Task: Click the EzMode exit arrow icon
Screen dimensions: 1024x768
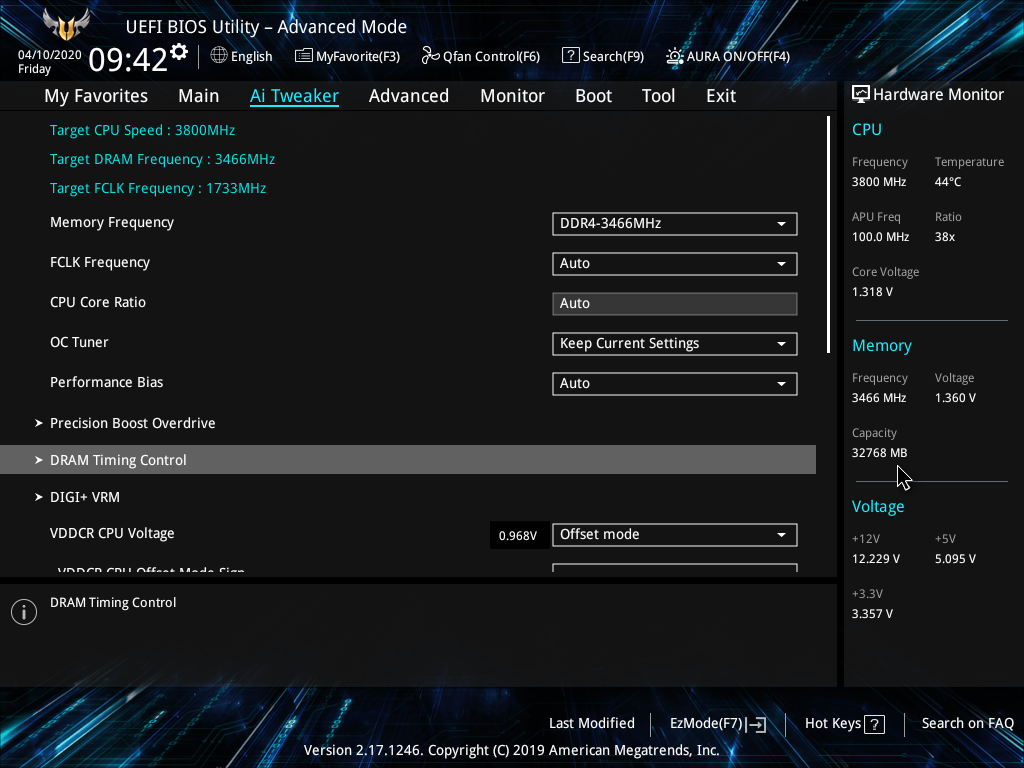Action: (x=756, y=724)
